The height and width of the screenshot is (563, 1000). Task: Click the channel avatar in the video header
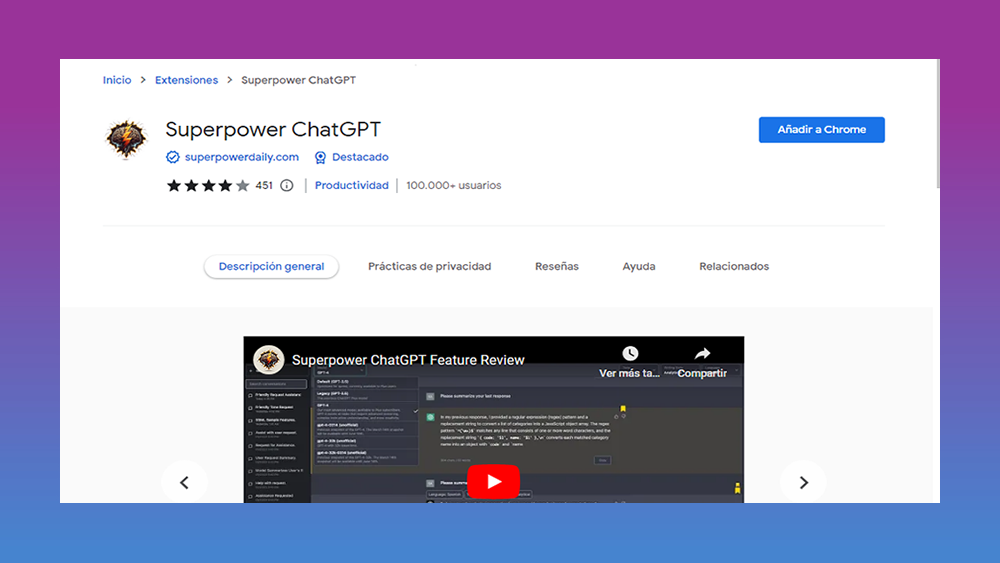pyautogui.click(x=268, y=360)
